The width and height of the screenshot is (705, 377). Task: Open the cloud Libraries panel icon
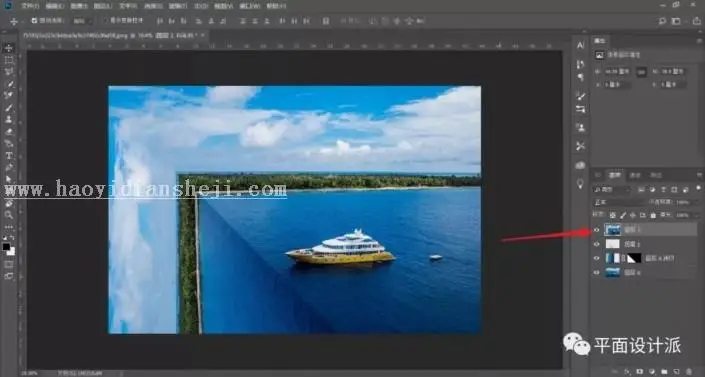(580, 165)
